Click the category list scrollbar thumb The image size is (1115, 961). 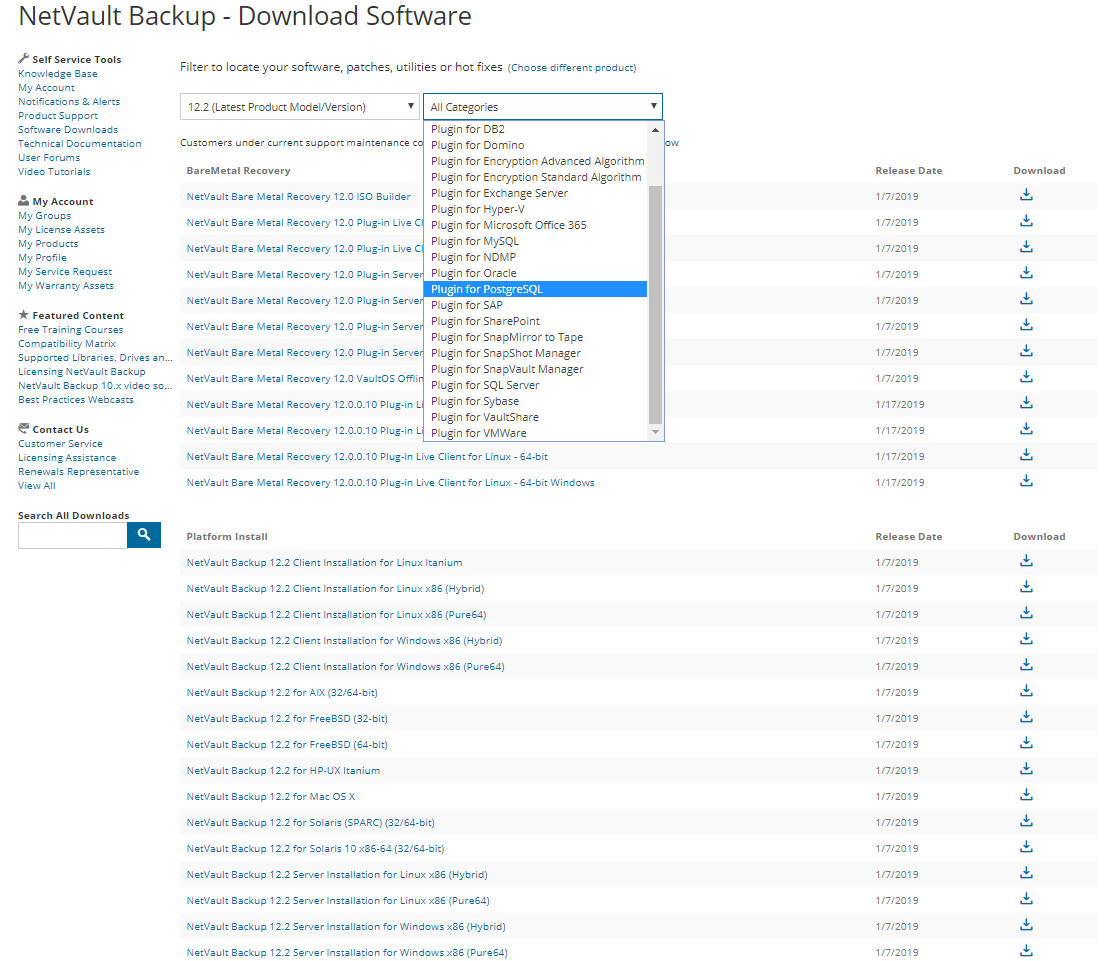pyautogui.click(x=655, y=304)
